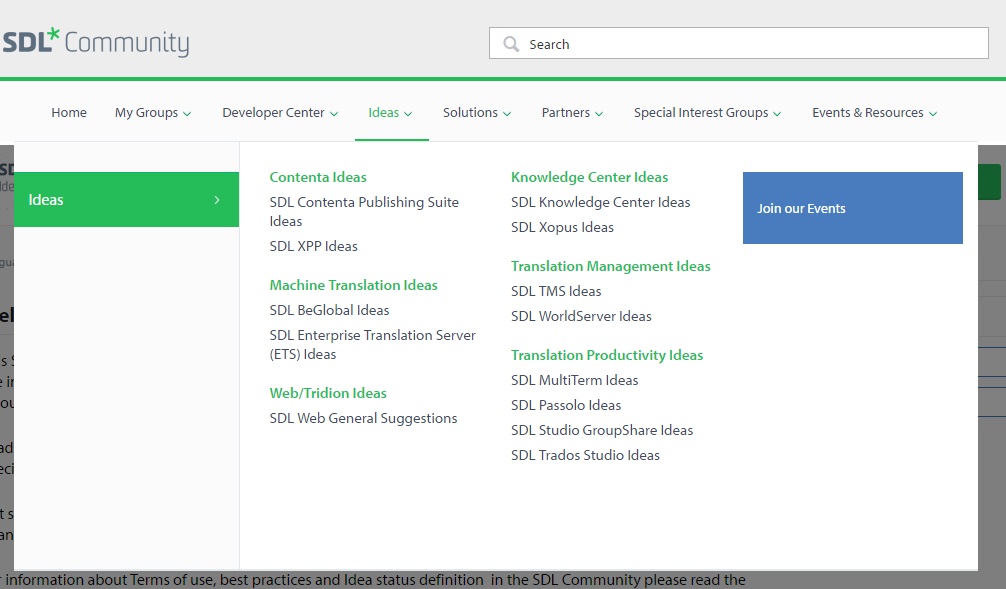Screen dimensions: 1006x589
Task: Click the search magnifier icon
Action: (x=511, y=44)
